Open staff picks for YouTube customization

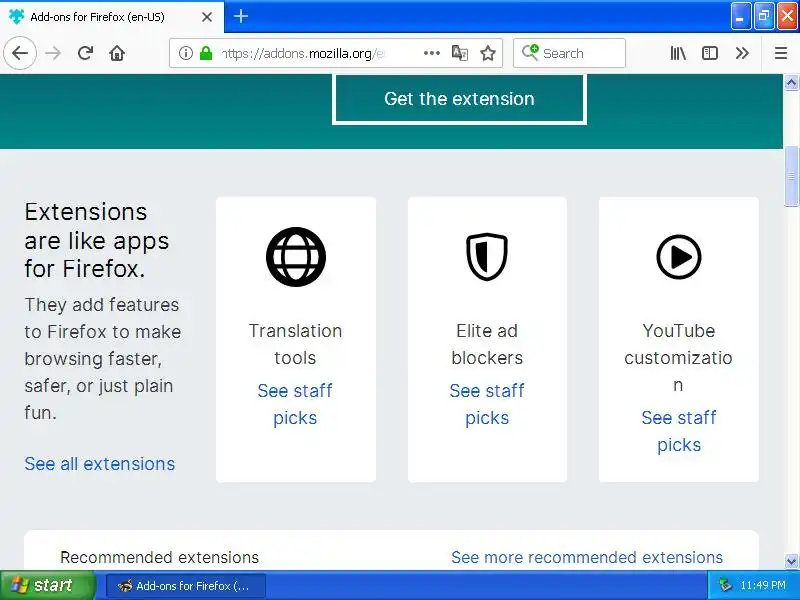coord(679,431)
